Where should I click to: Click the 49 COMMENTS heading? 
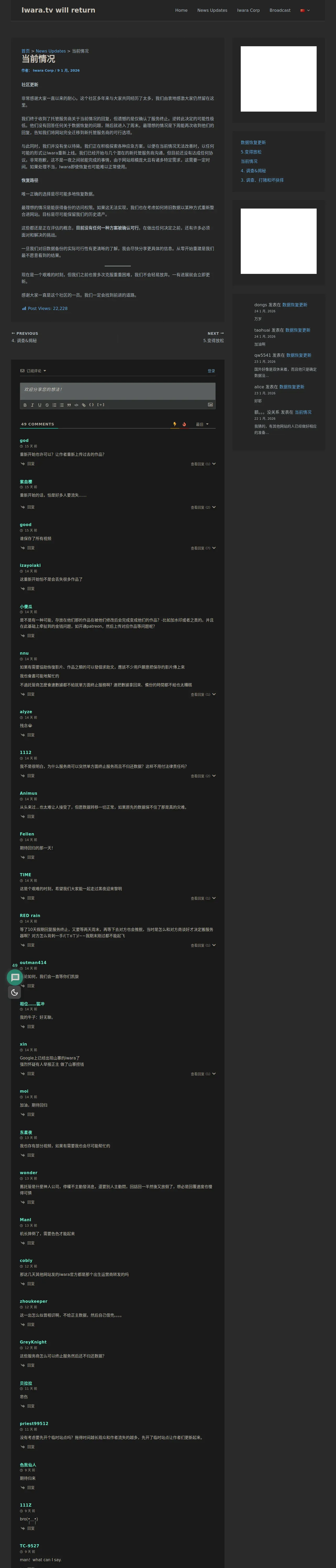pos(37,424)
